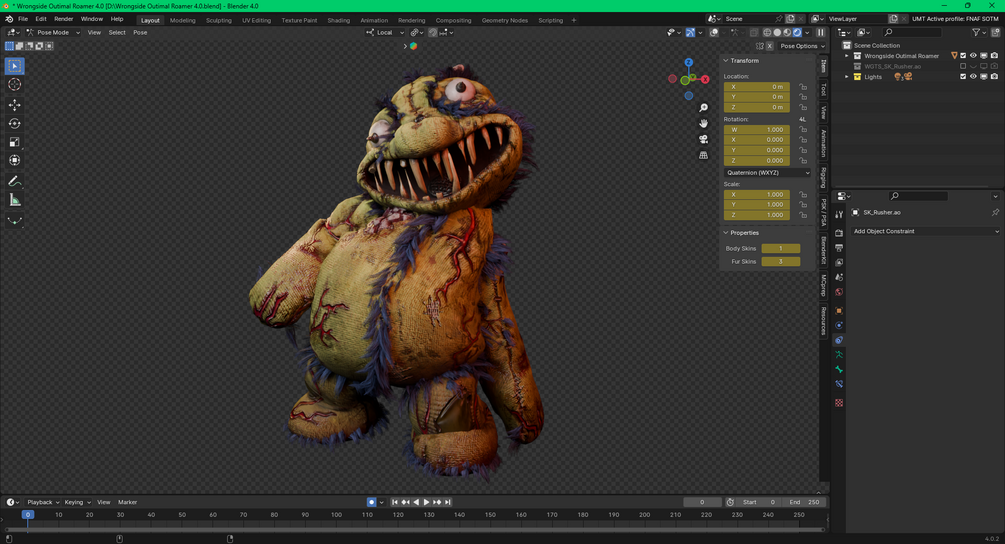Activate the Move tool

[x=15, y=105]
